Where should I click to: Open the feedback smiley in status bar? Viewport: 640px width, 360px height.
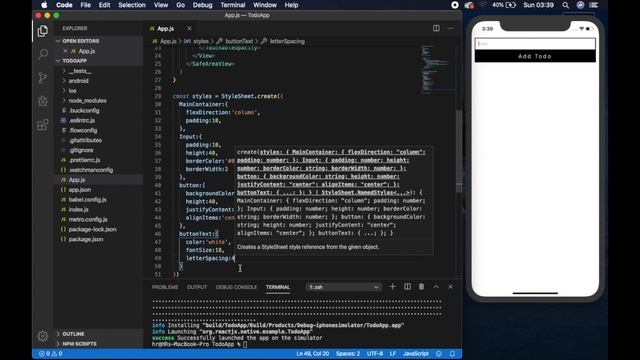coord(439,353)
